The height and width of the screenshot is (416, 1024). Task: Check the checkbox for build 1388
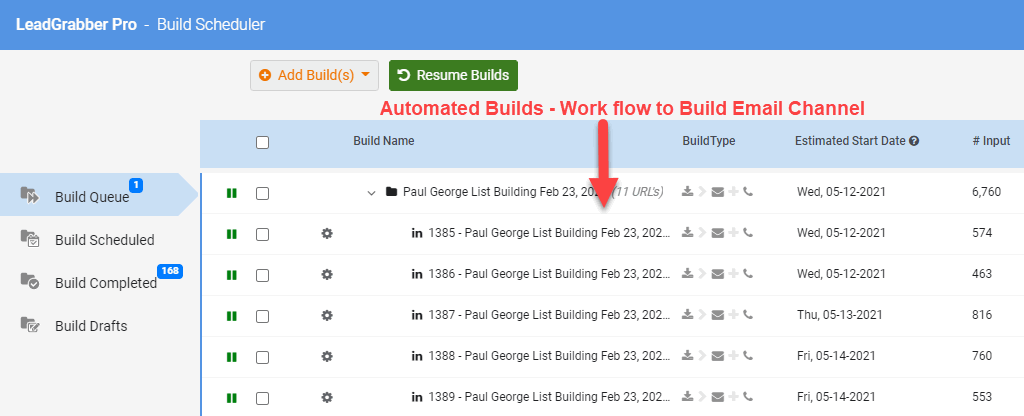tap(263, 358)
